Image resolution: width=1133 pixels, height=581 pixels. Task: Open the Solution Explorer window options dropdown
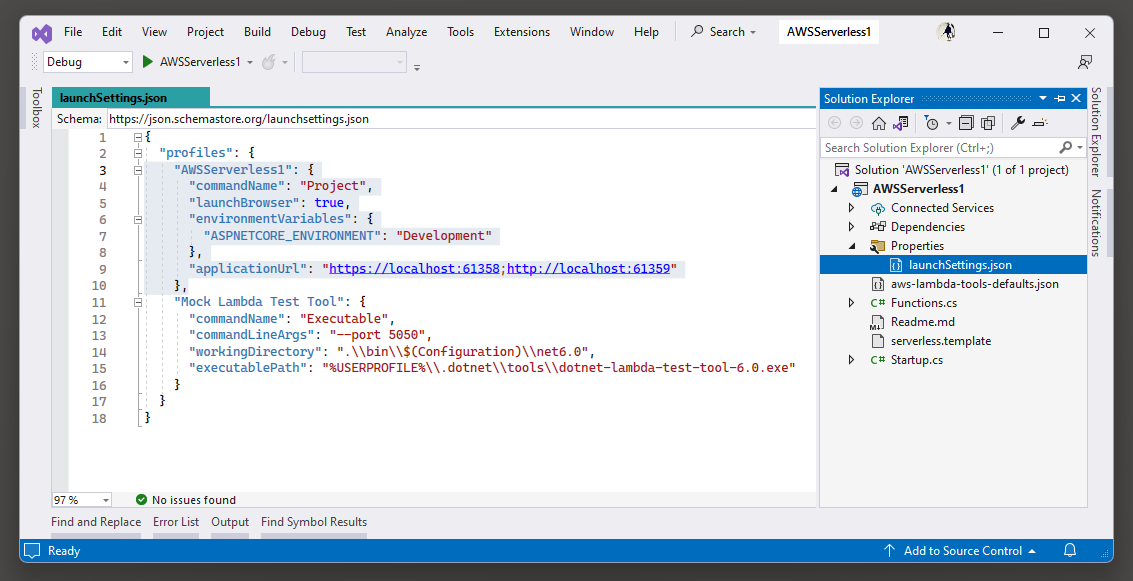click(x=1043, y=98)
